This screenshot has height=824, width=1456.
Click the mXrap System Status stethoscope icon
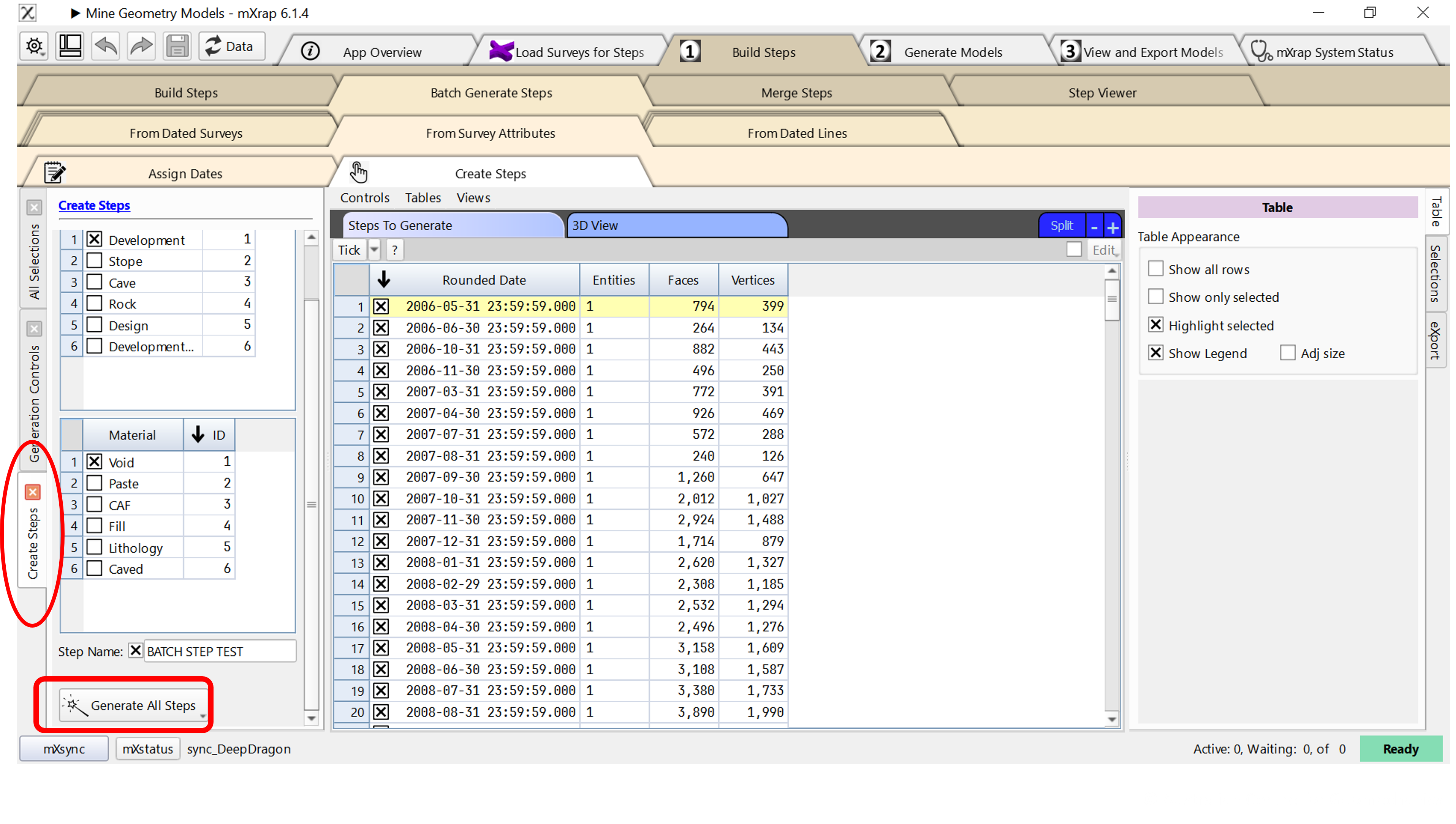(x=1261, y=52)
